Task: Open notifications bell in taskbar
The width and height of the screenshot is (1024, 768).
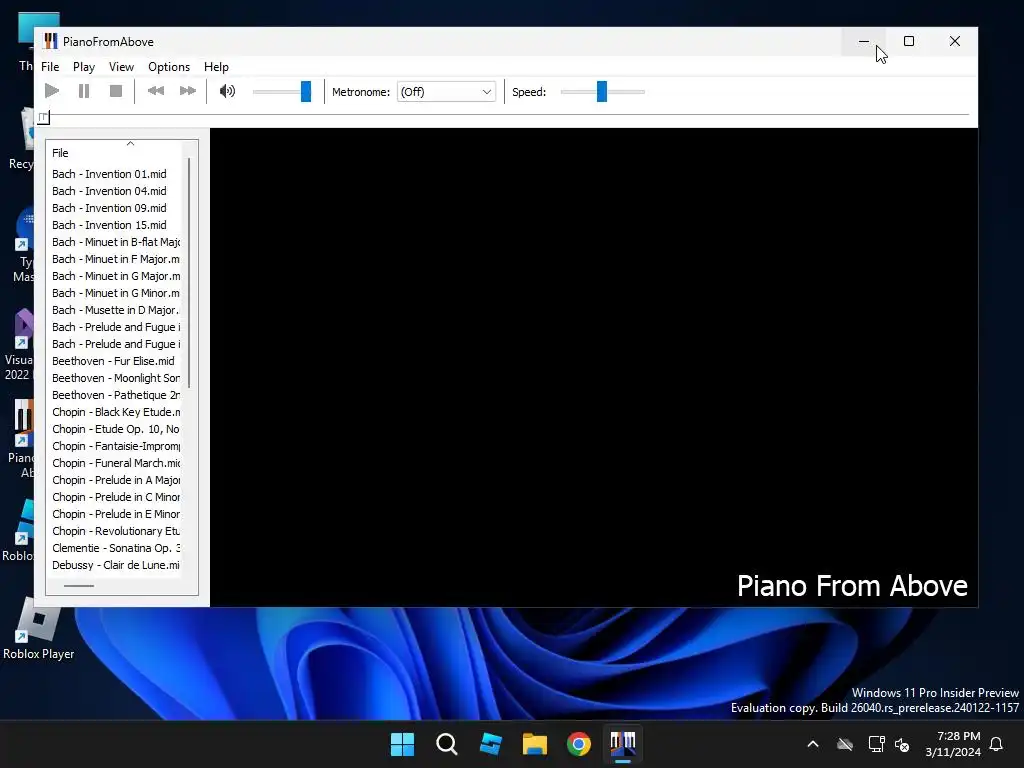Action: 996,744
